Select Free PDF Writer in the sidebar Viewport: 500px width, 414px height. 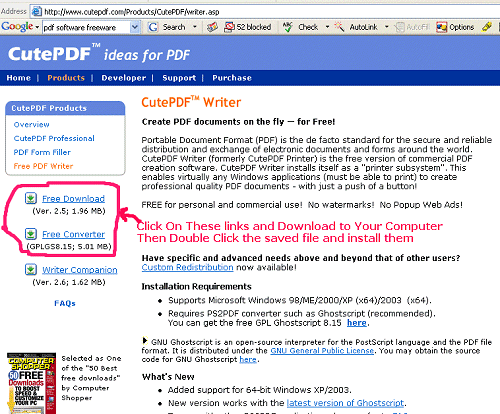43,166
